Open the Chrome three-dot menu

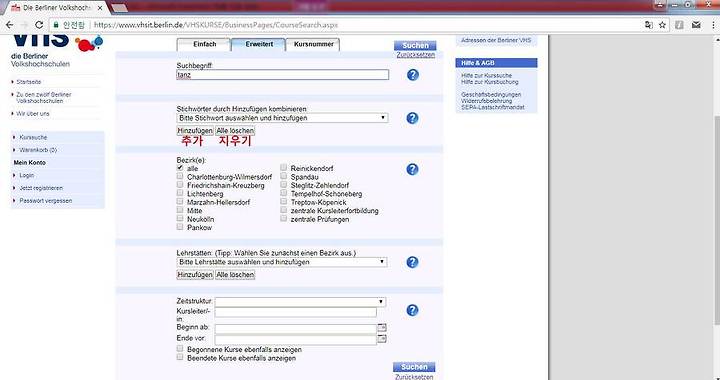(713, 25)
